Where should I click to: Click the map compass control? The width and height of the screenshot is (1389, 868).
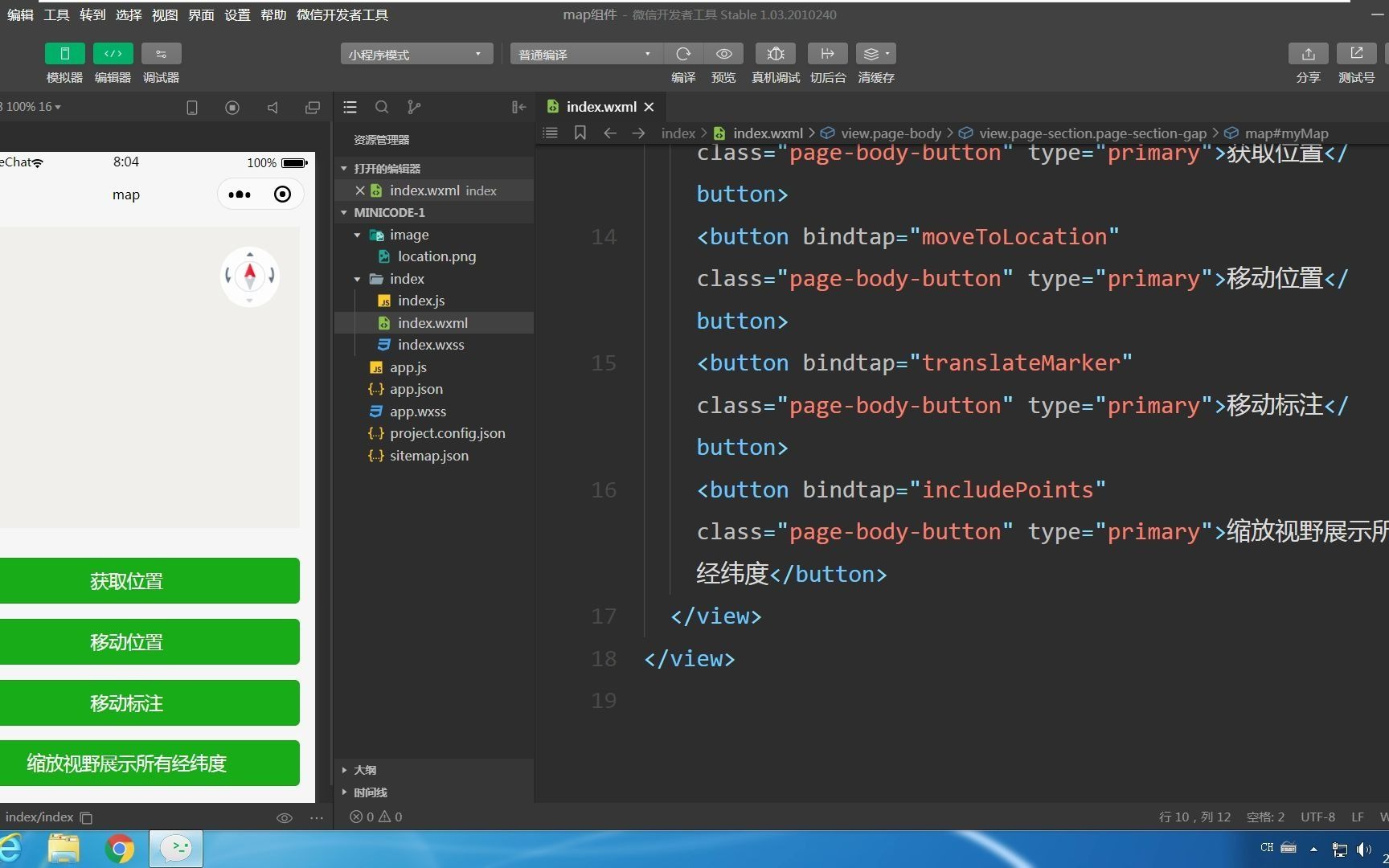point(250,276)
